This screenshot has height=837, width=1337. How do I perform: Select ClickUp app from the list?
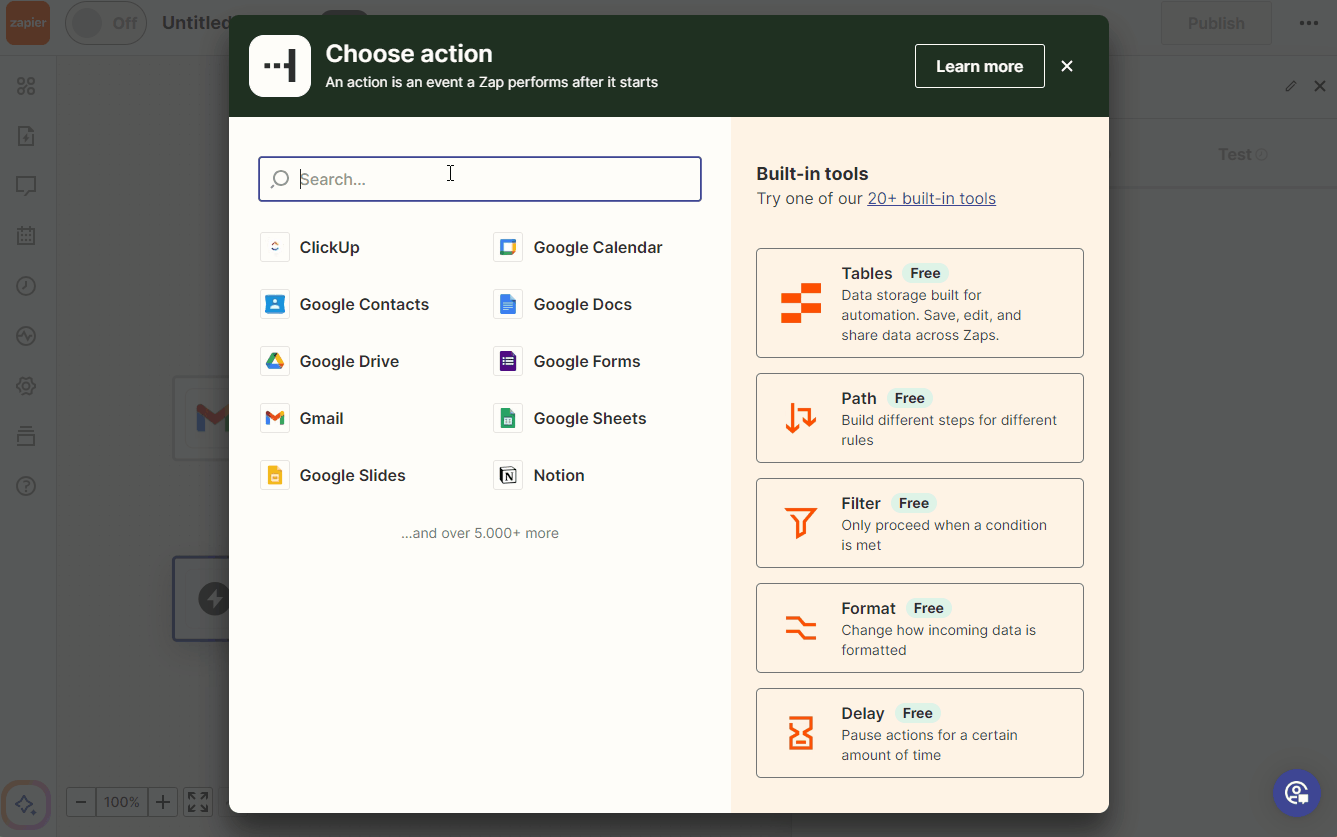tap(310, 247)
